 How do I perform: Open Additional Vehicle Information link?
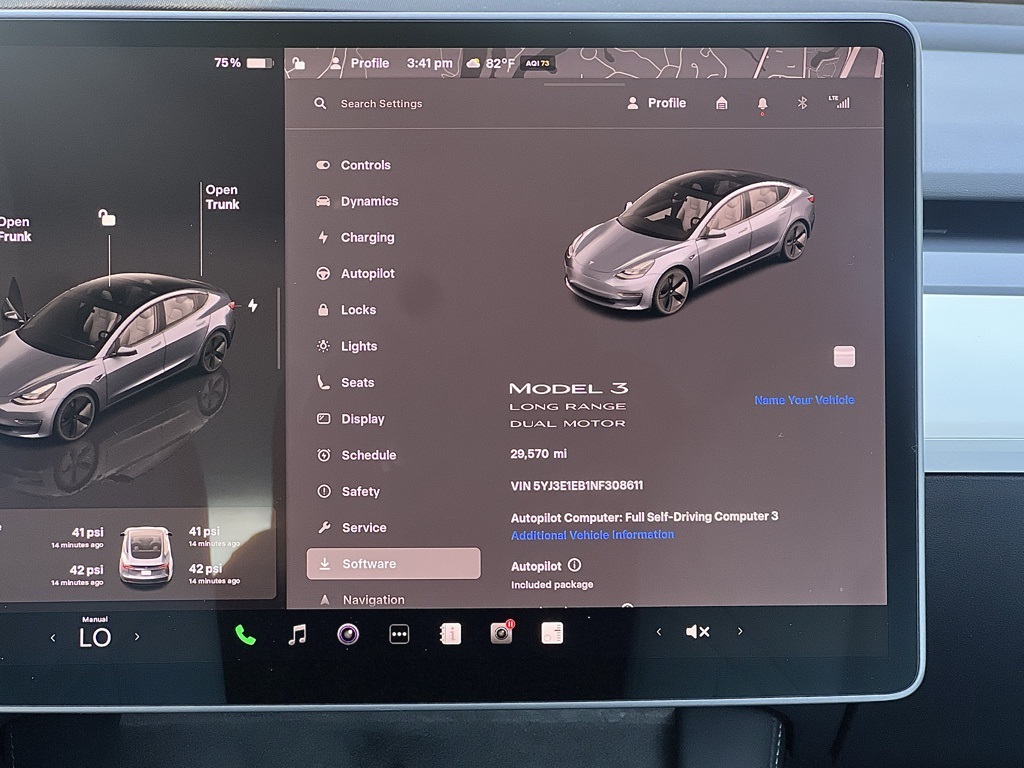point(592,535)
